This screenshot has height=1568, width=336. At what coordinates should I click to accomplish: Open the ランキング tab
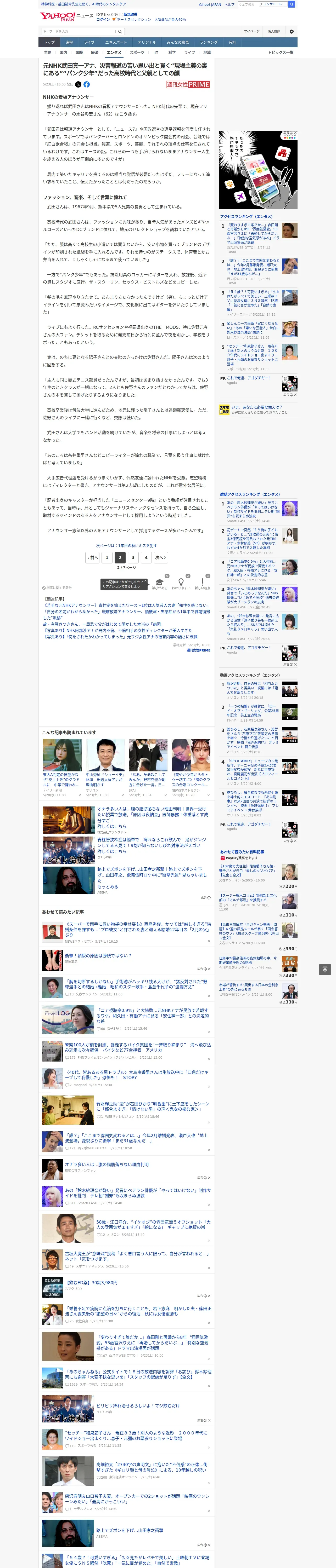coord(209,42)
